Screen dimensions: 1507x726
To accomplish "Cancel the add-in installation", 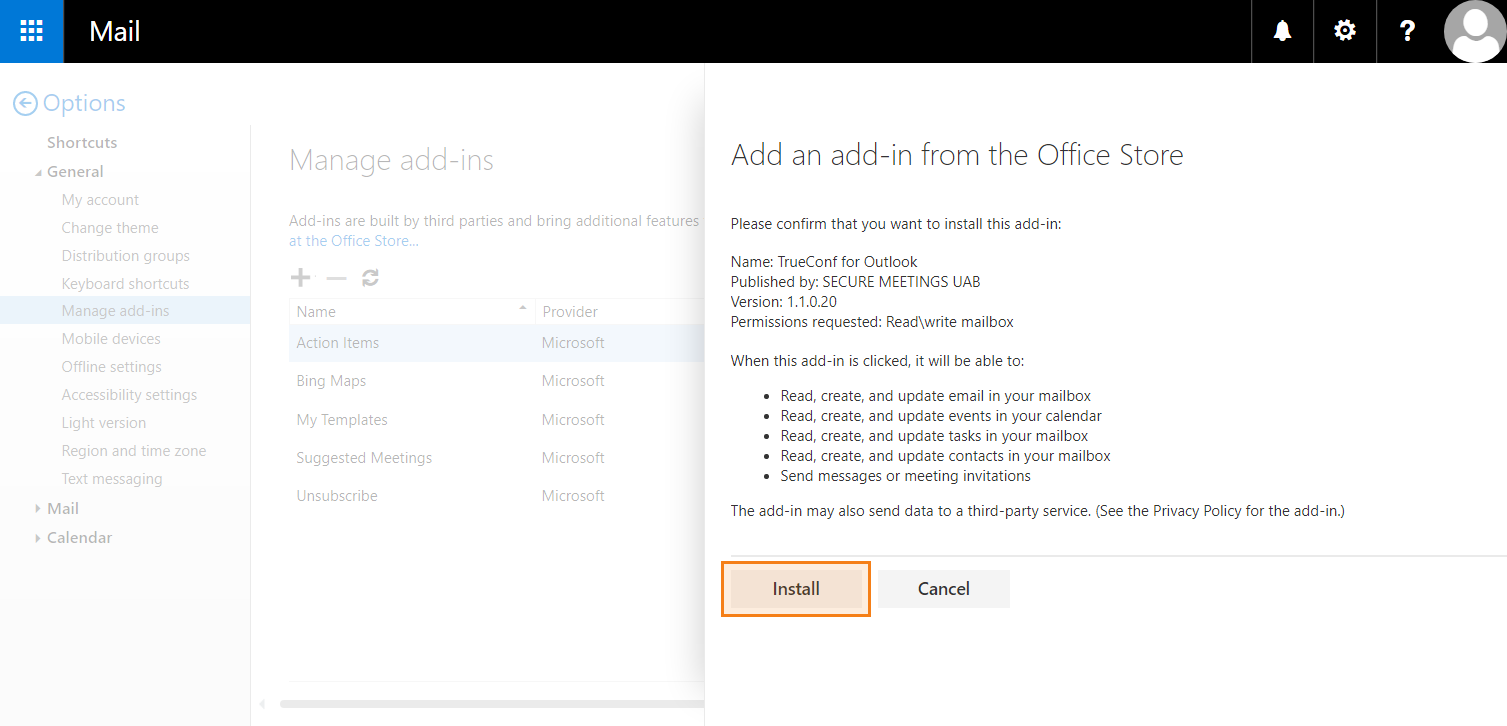I will [x=943, y=589].
